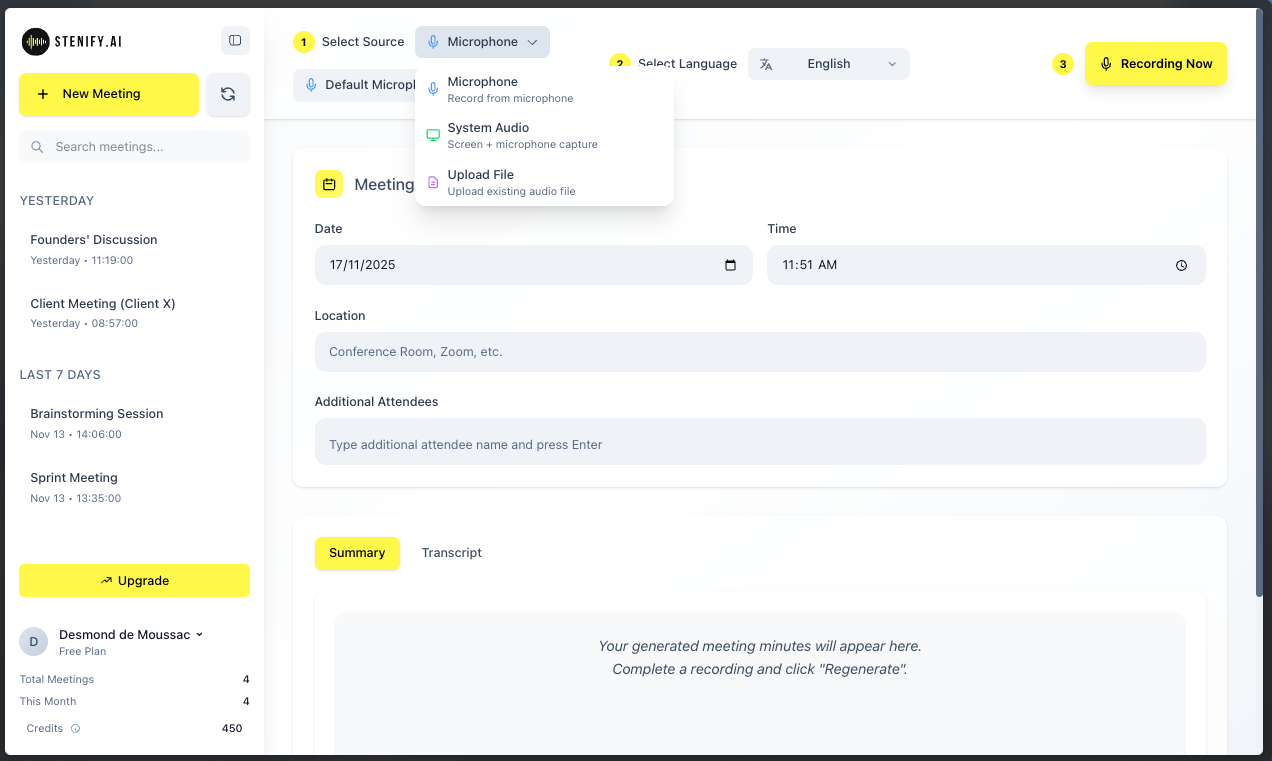1272x761 pixels.
Task: Start a New Meeting
Action: (x=108, y=94)
